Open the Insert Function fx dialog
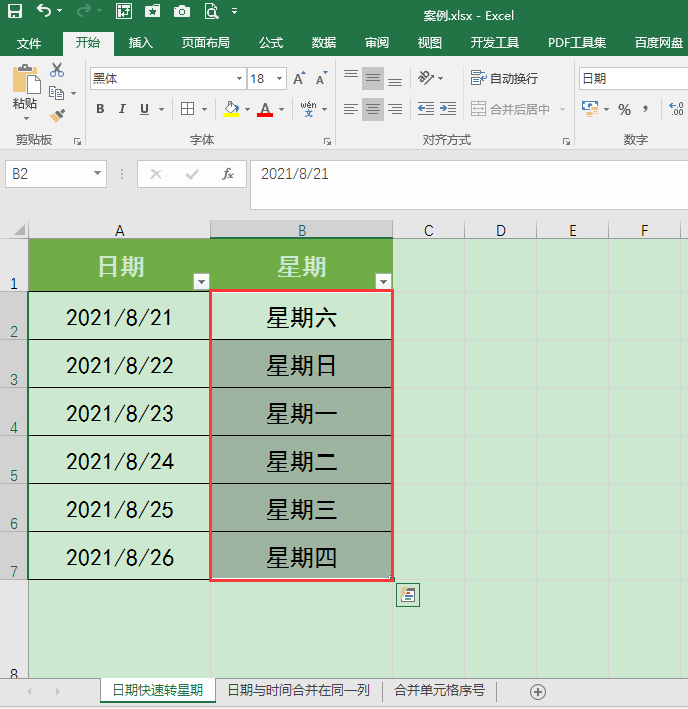The height and width of the screenshot is (709, 688). pyautogui.click(x=227, y=174)
